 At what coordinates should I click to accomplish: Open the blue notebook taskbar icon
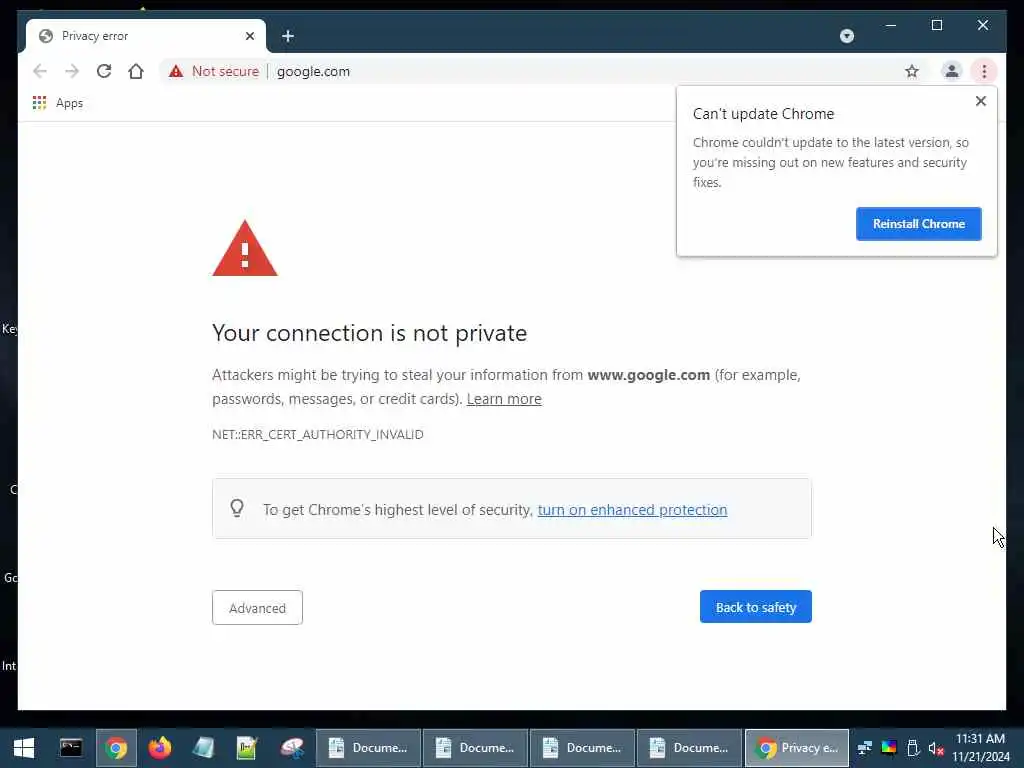tap(203, 748)
